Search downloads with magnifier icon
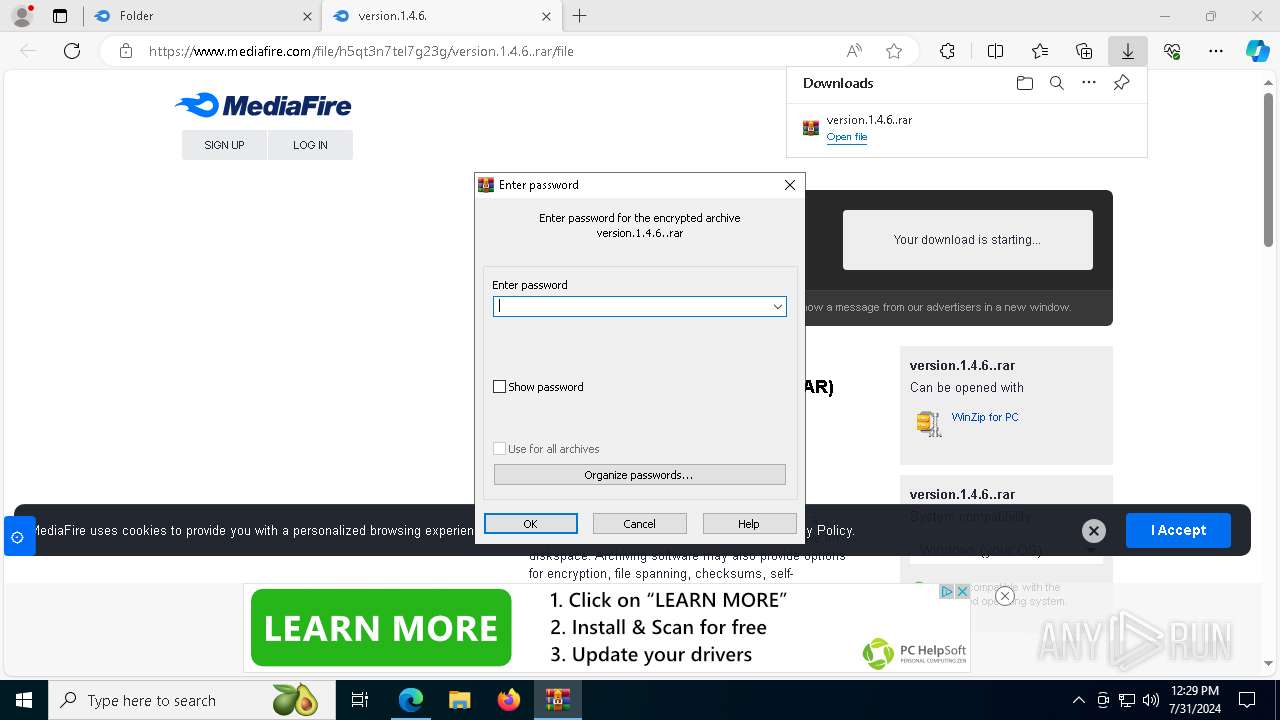This screenshot has height=720, width=1280. 1056,83
